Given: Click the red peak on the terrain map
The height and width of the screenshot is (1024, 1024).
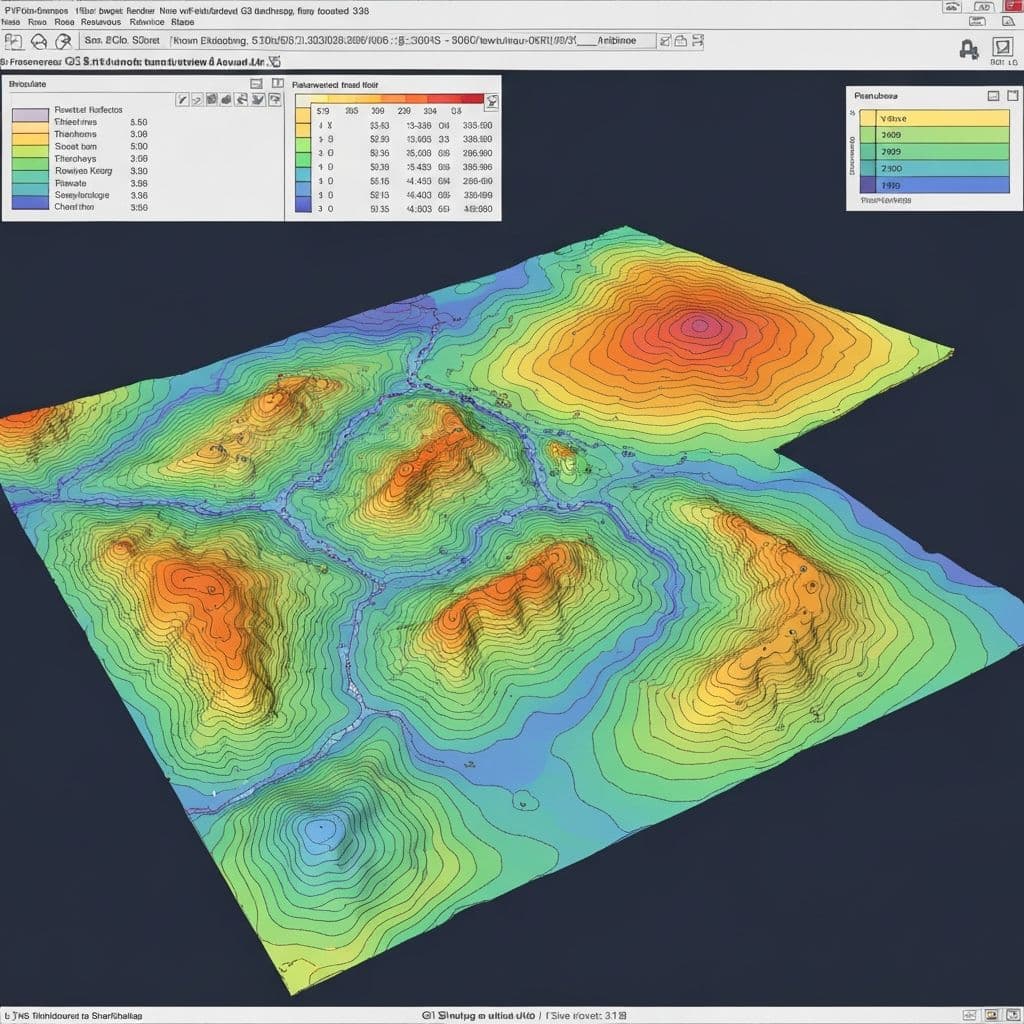Looking at the screenshot, I should (698, 325).
